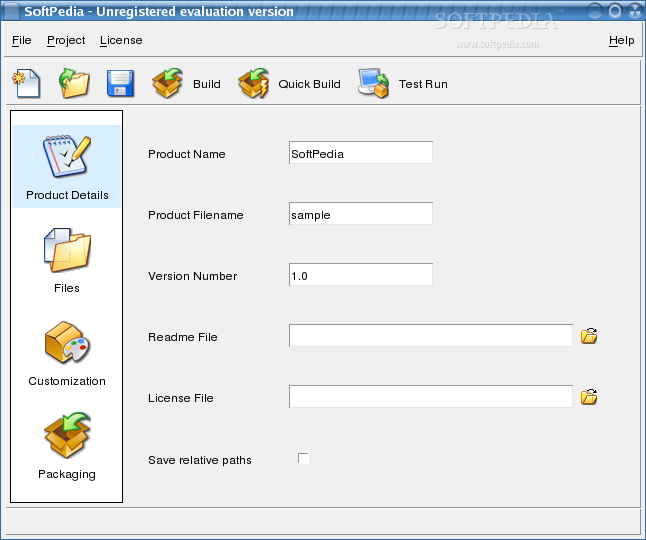Click the New Project toolbar icon
Image resolution: width=646 pixels, height=540 pixels.
(26, 84)
